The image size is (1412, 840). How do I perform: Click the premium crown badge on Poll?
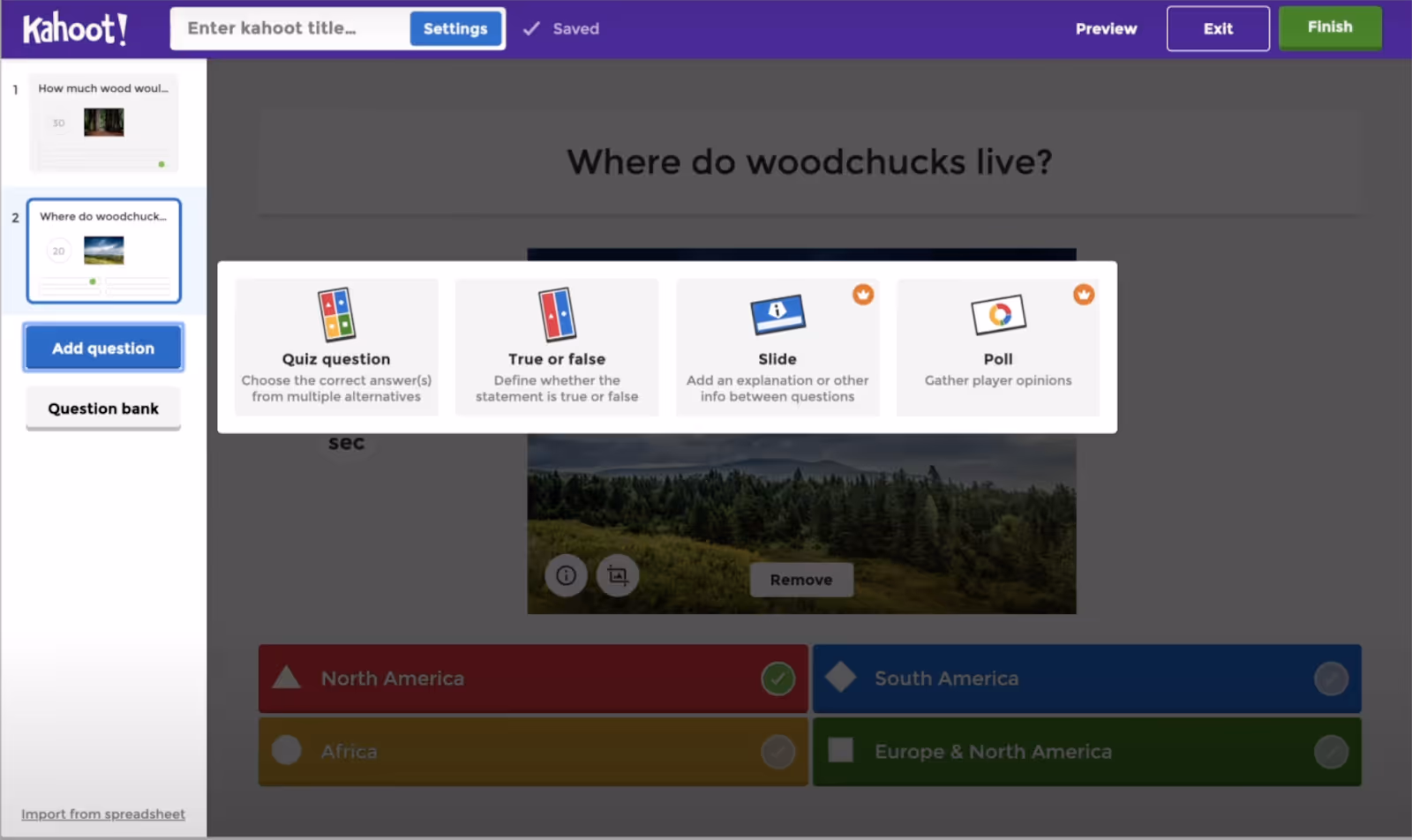[x=1084, y=295]
